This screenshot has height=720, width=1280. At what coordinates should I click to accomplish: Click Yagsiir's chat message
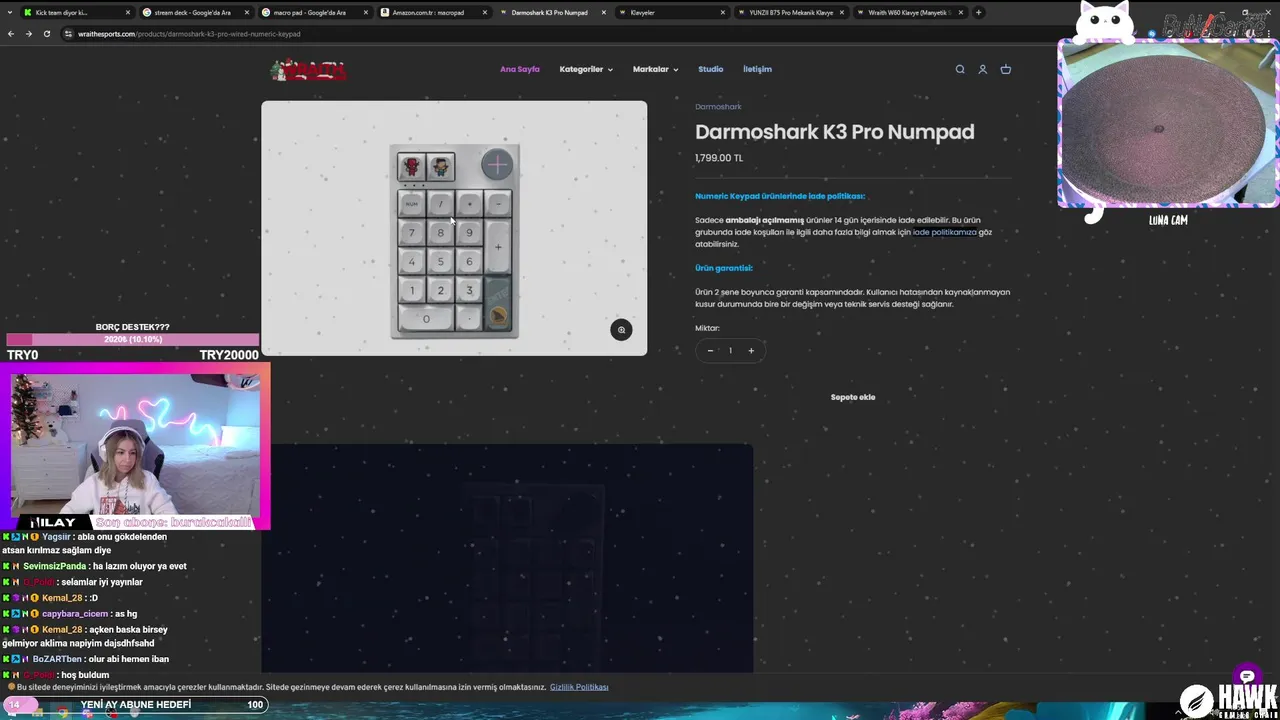(85, 543)
